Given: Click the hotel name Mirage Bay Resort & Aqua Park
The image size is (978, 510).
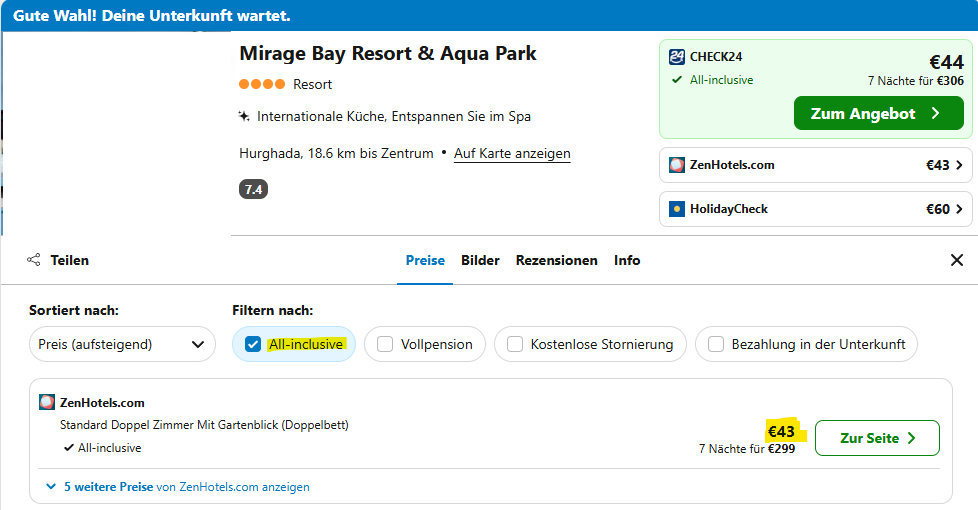Looking at the screenshot, I should click(388, 54).
